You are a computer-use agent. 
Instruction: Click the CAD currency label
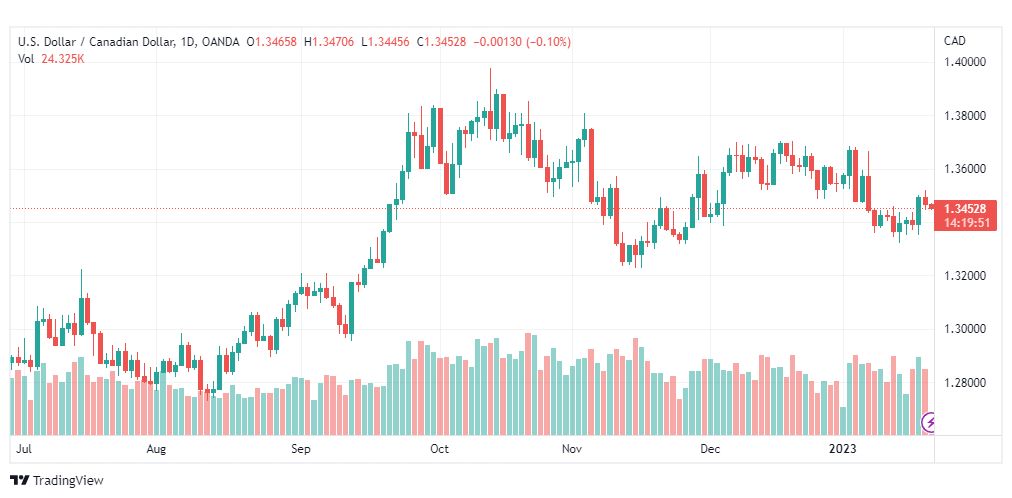click(954, 41)
